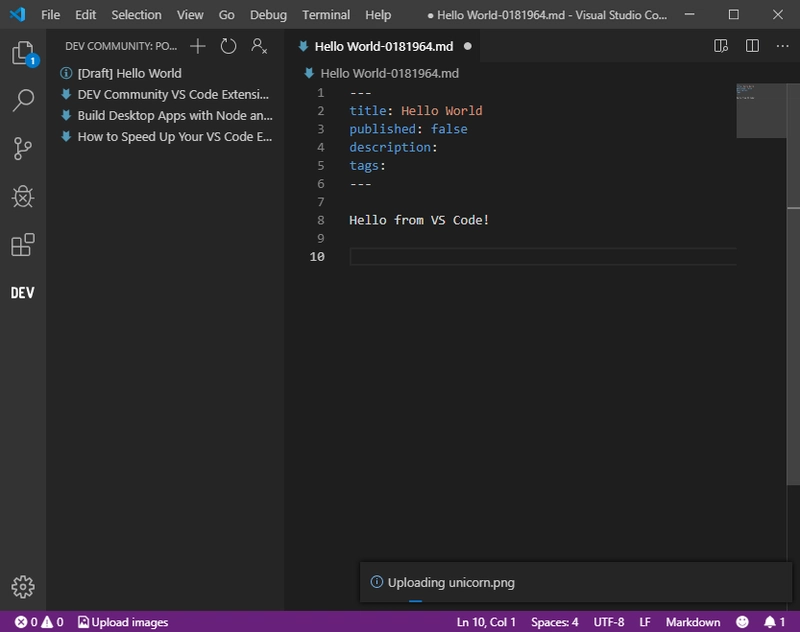The height and width of the screenshot is (632, 800).
Task: Open the Search view in activity bar
Action: coord(23,100)
